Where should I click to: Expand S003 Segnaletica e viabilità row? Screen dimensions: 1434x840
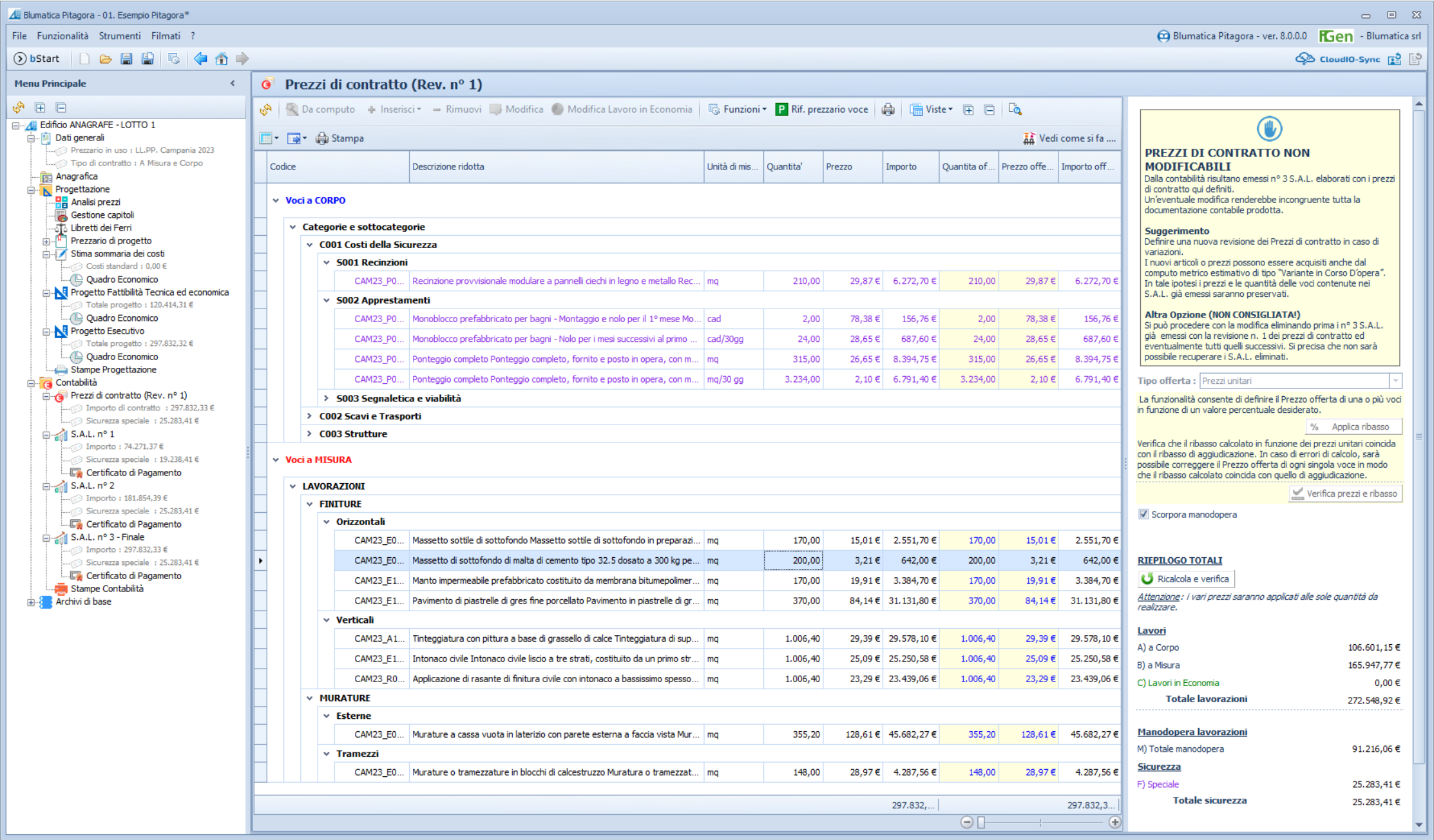click(326, 398)
